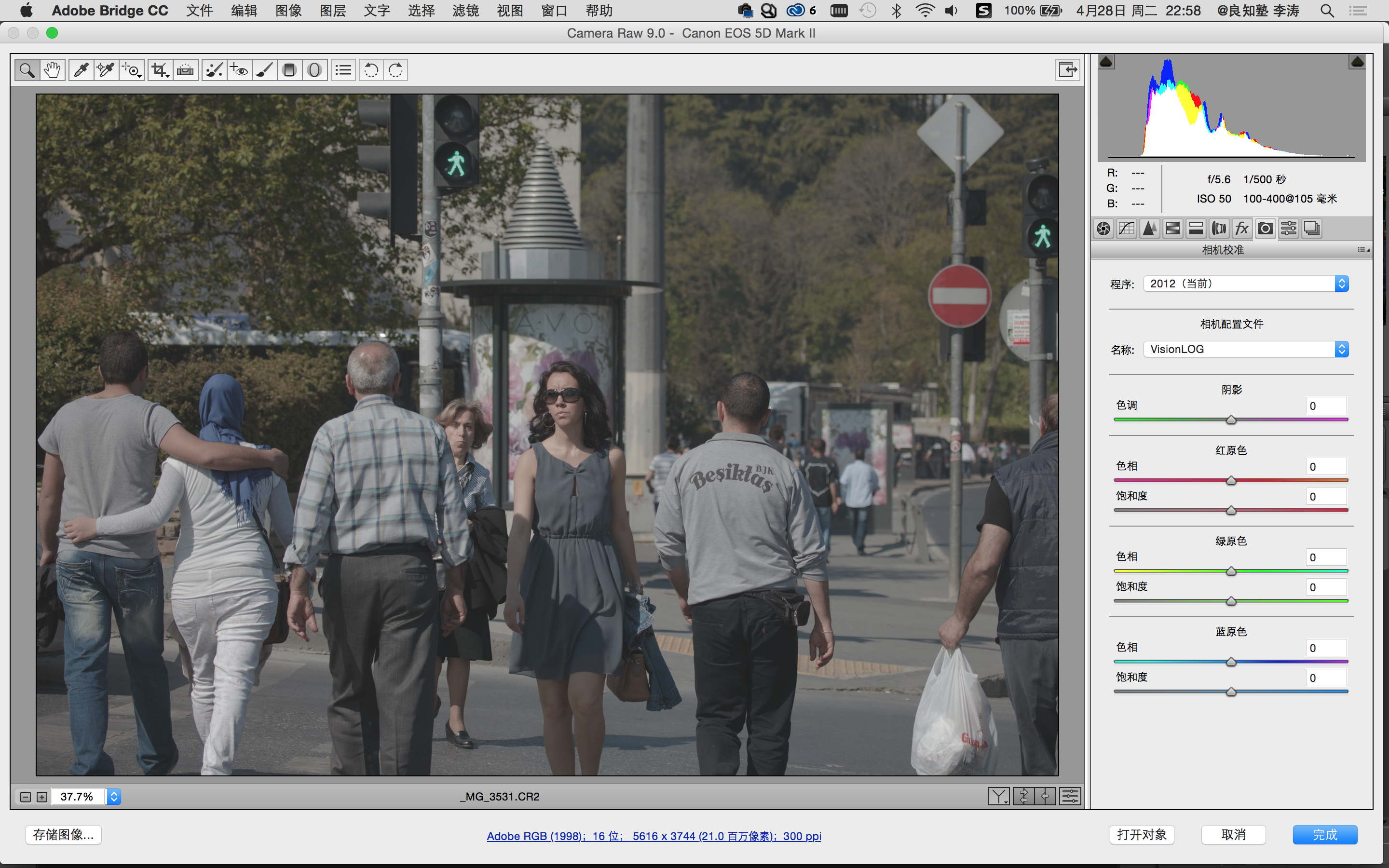1389x868 pixels.
Task: Select the Hand tool
Action: tap(52, 70)
